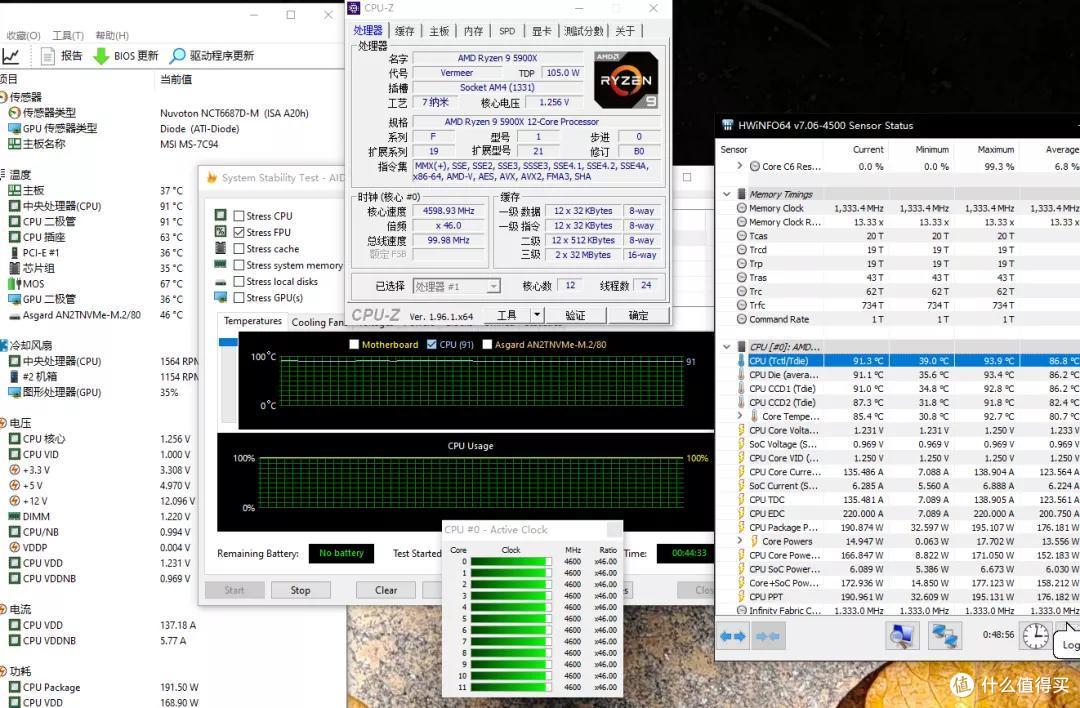Click the lightning icon of CPU Package Power row

741,528
